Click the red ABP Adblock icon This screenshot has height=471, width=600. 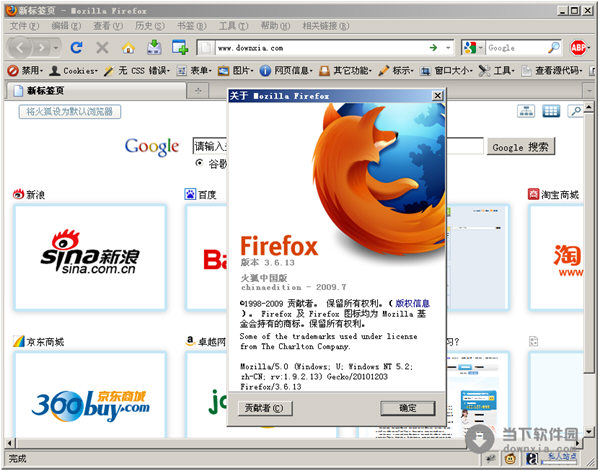pos(578,47)
